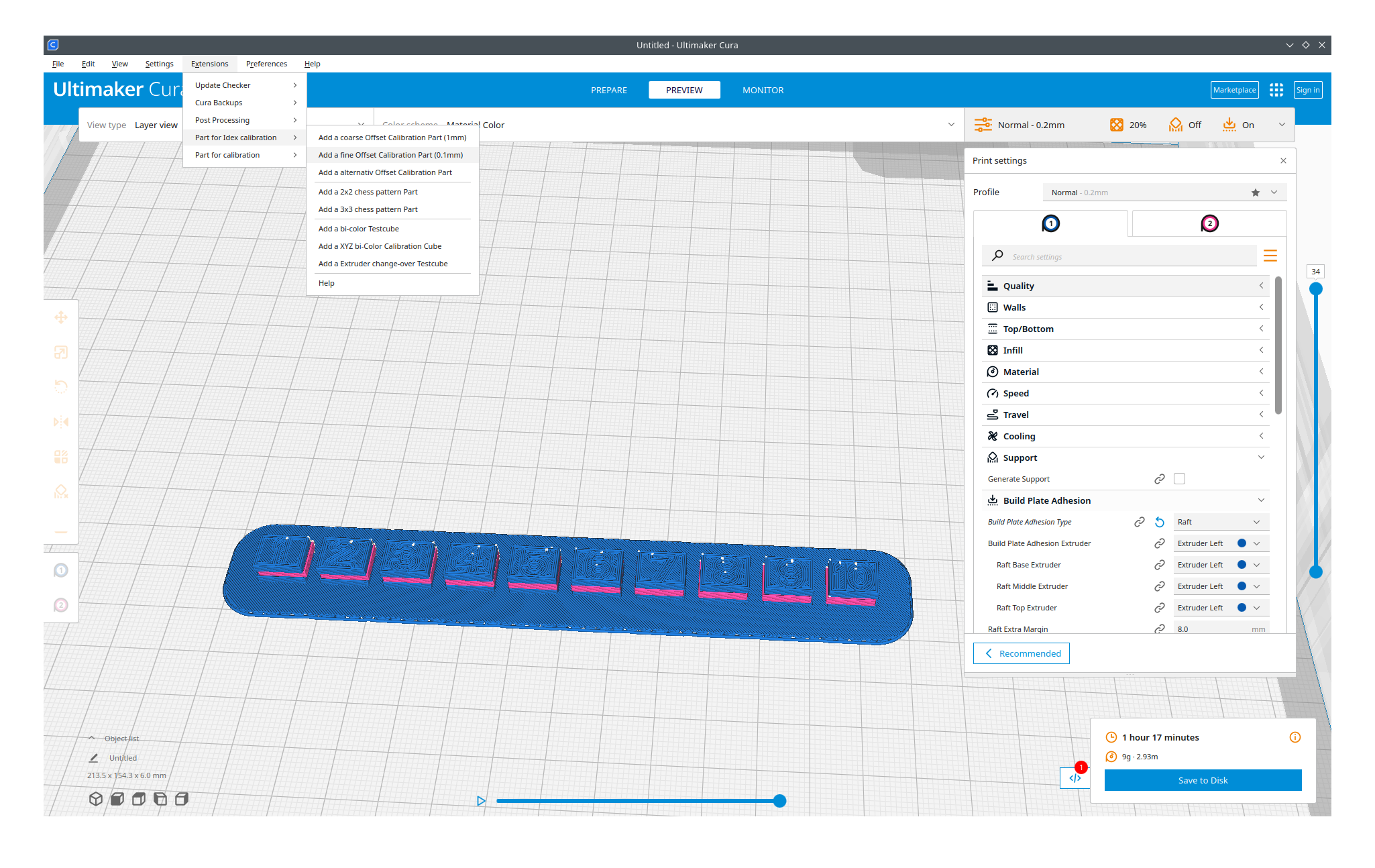Image resolution: width=1375 pixels, height=868 pixels.
Task: Open Build Plate Adhesion Type dropdown
Action: [1221, 522]
